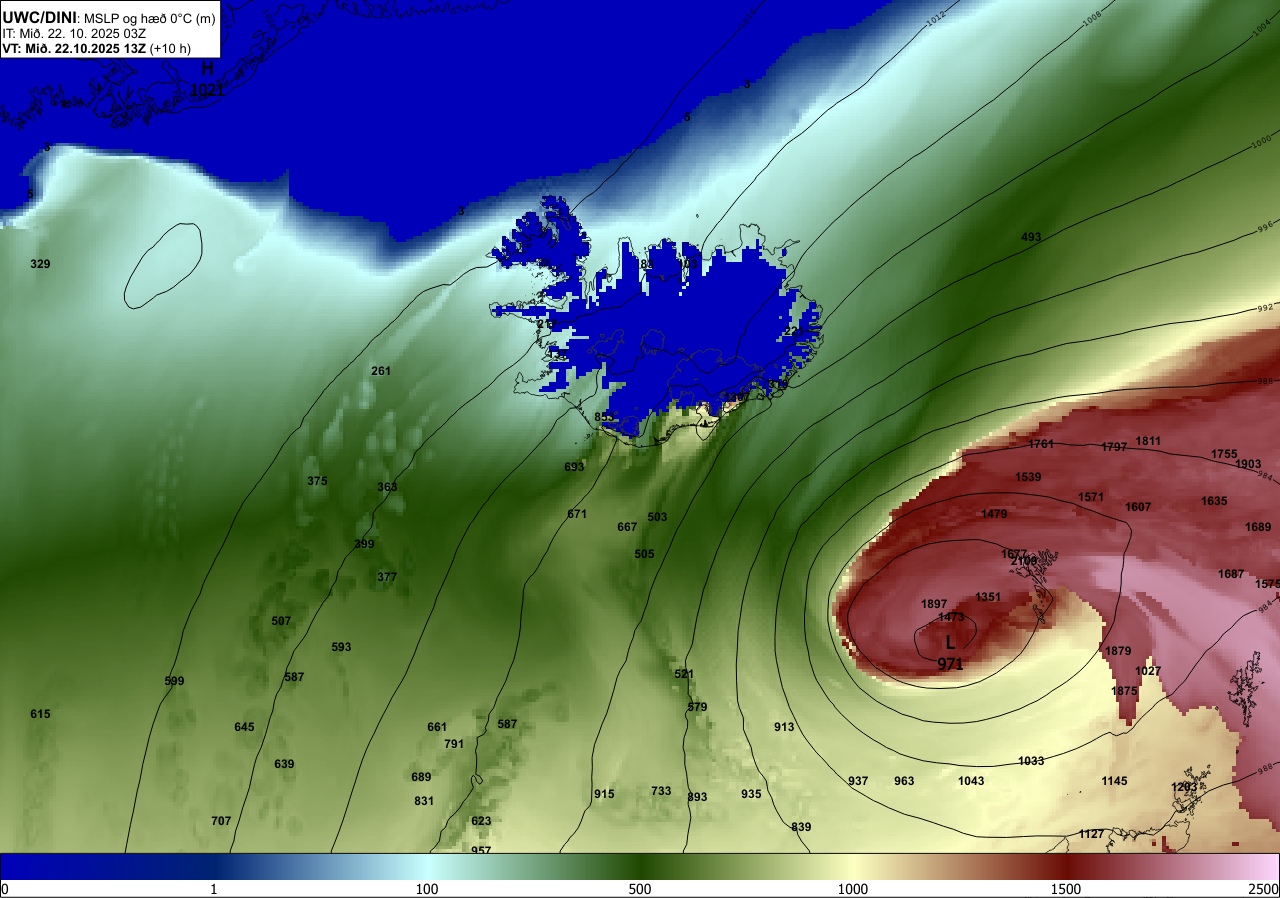
Task: Click the height value 645
Action: click(244, 727)
